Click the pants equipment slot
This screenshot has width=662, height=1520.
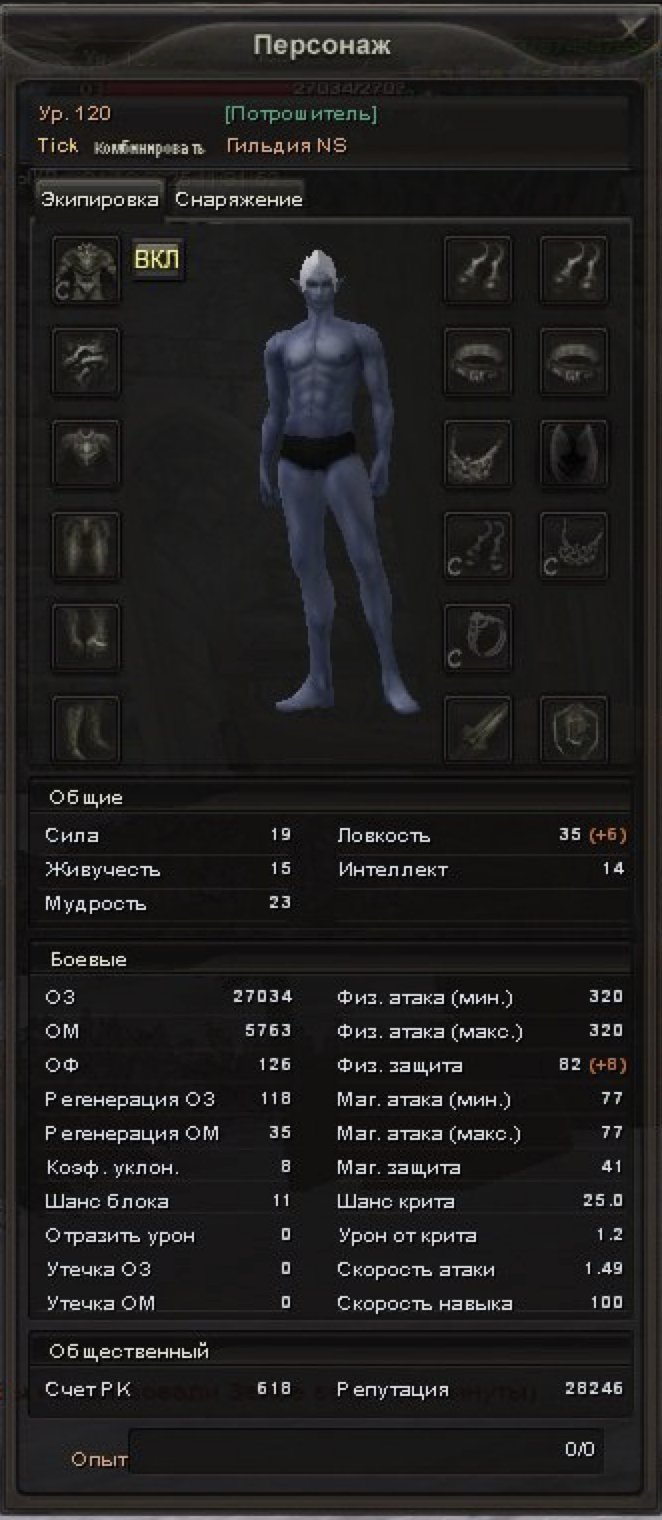(x=86, y=546)
